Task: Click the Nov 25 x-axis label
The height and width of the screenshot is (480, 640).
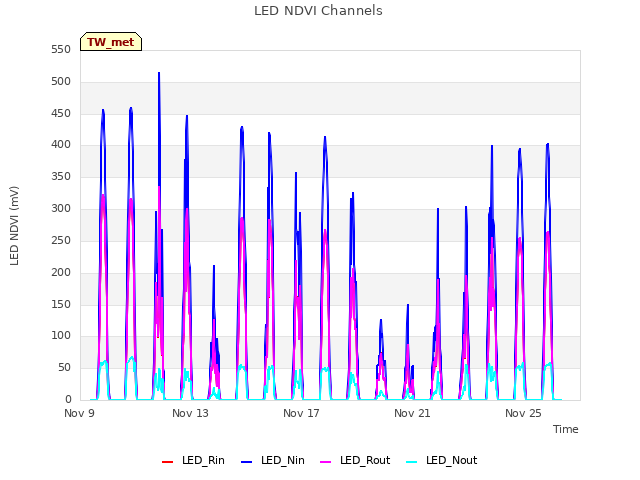Action: tap(523, 413)
